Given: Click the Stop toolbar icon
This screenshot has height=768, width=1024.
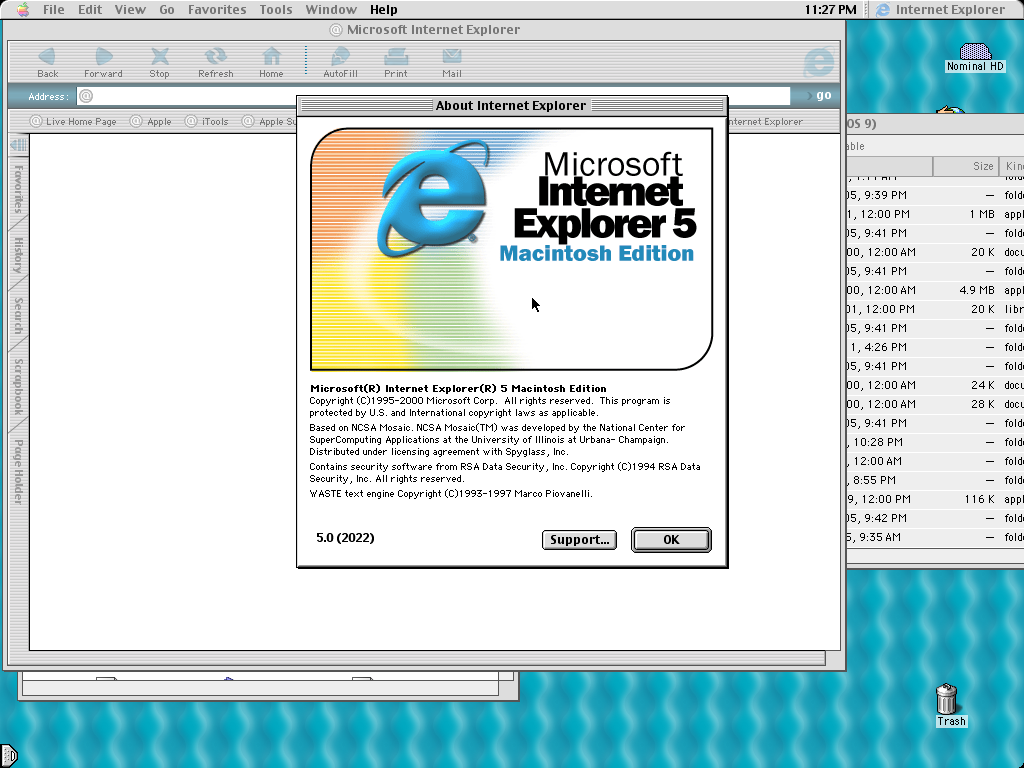Looking at the screenshot, I should 159,63.
